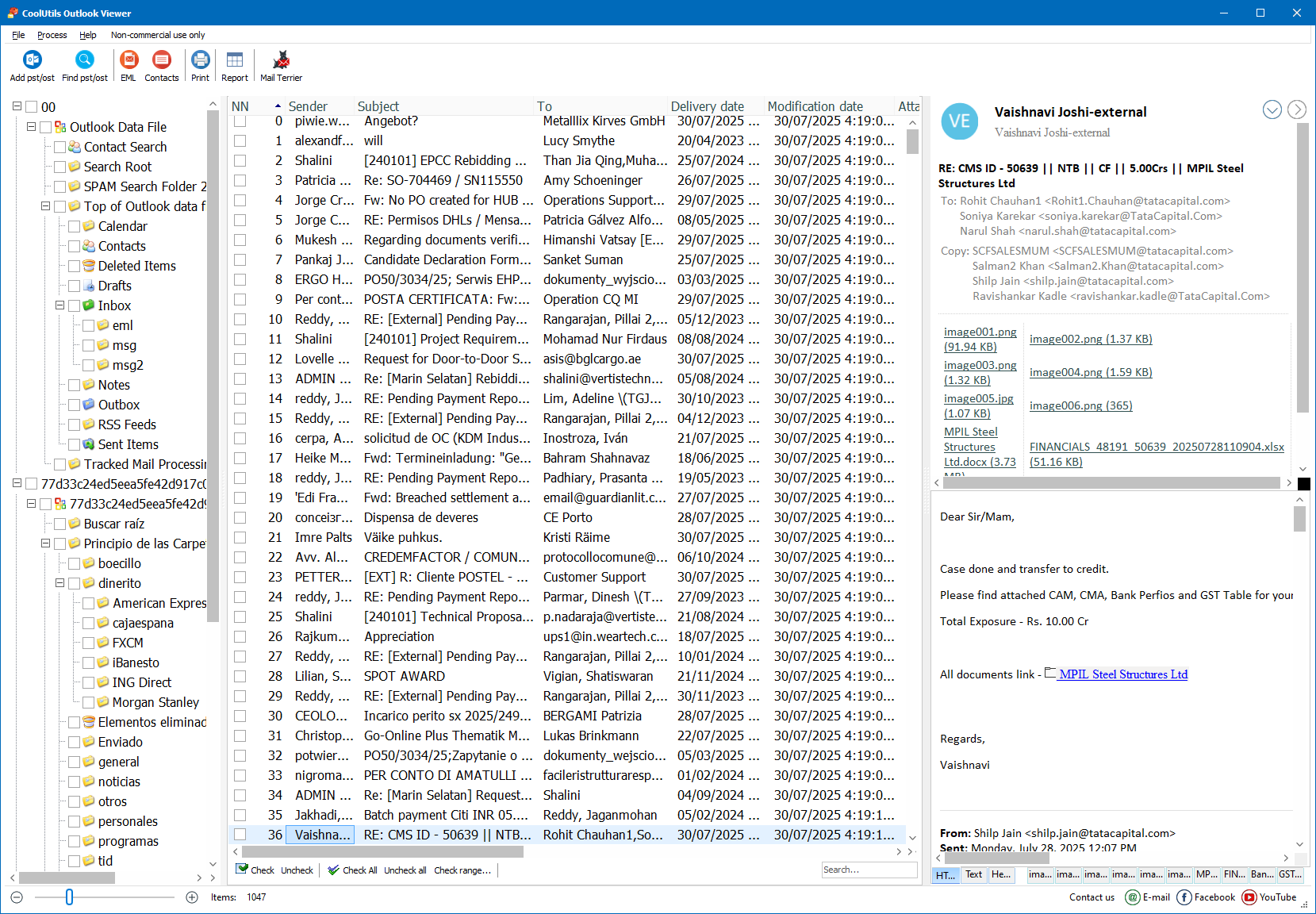The height and width of the screenshot is (914, 1316).
Task: Open the Process menu
Action: pos(52,35)
